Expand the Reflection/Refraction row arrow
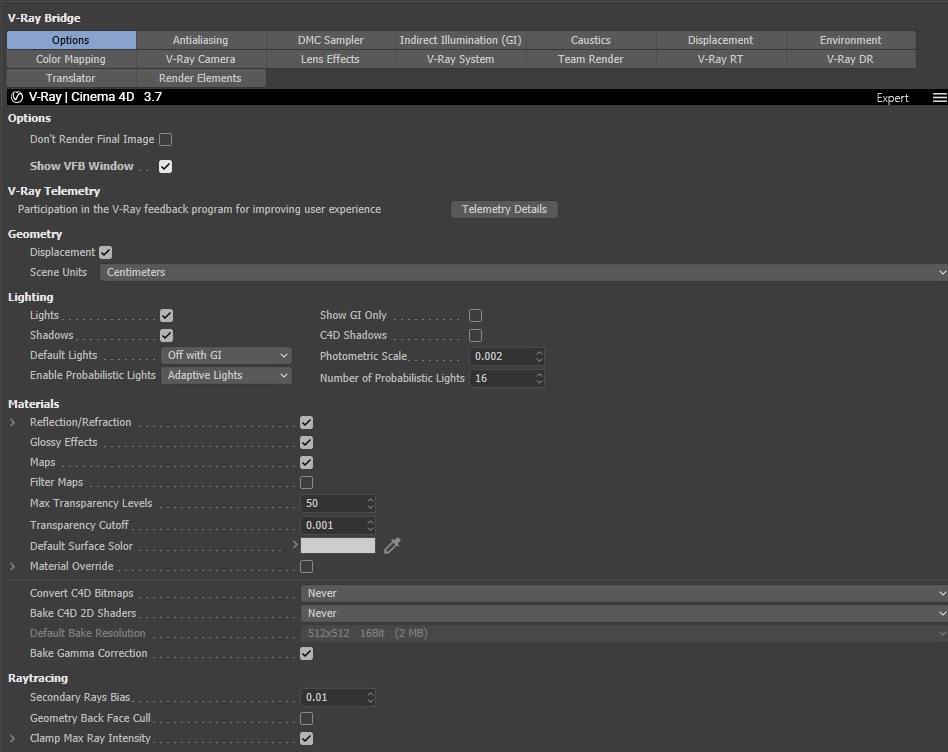This screenshot has height=752, width=948. [13, 423]
